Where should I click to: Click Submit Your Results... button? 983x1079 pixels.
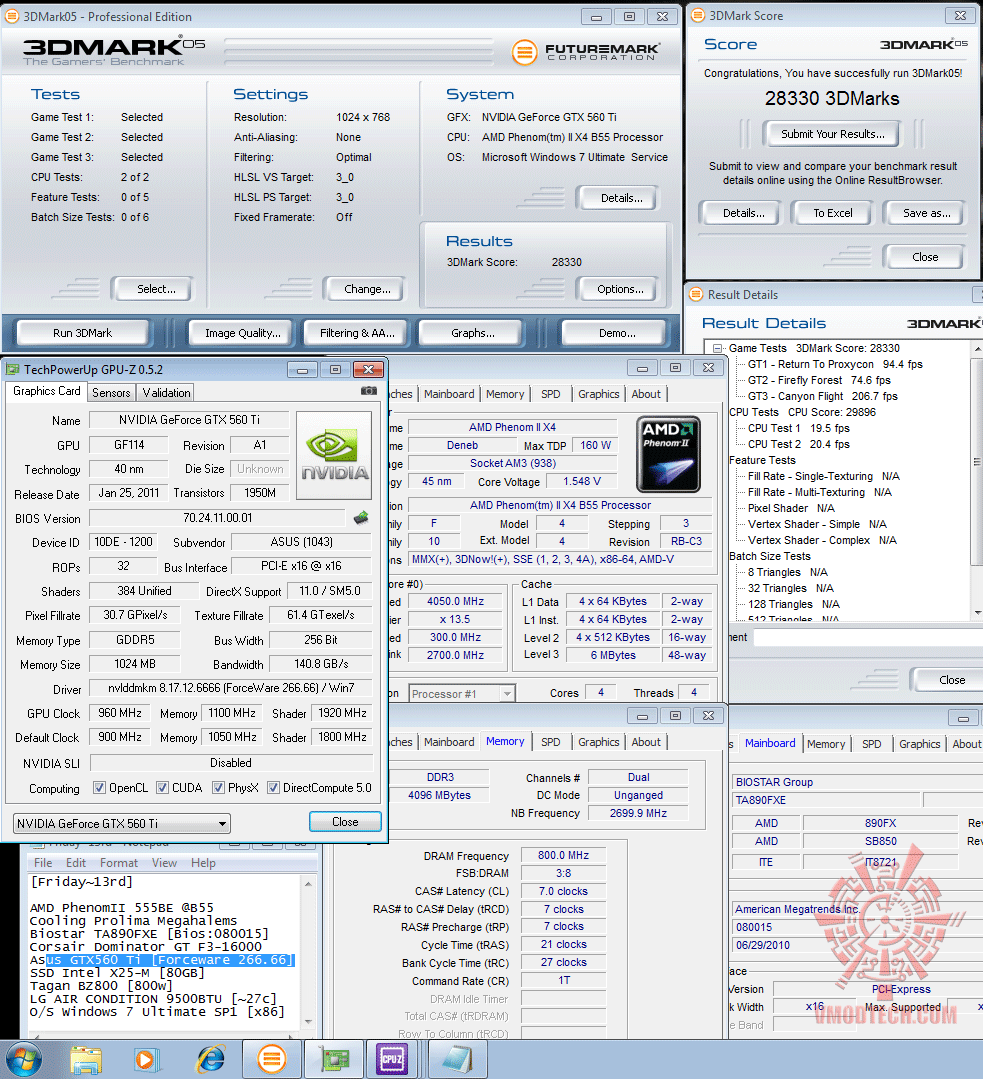point(832,134)
